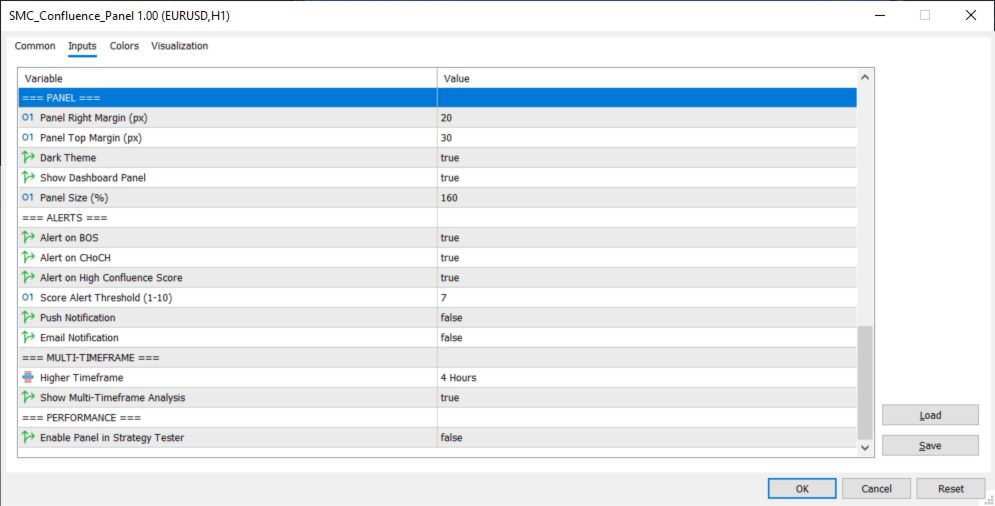Select the === PANEL === section row
995x506 pixels.
coord(437,98)
